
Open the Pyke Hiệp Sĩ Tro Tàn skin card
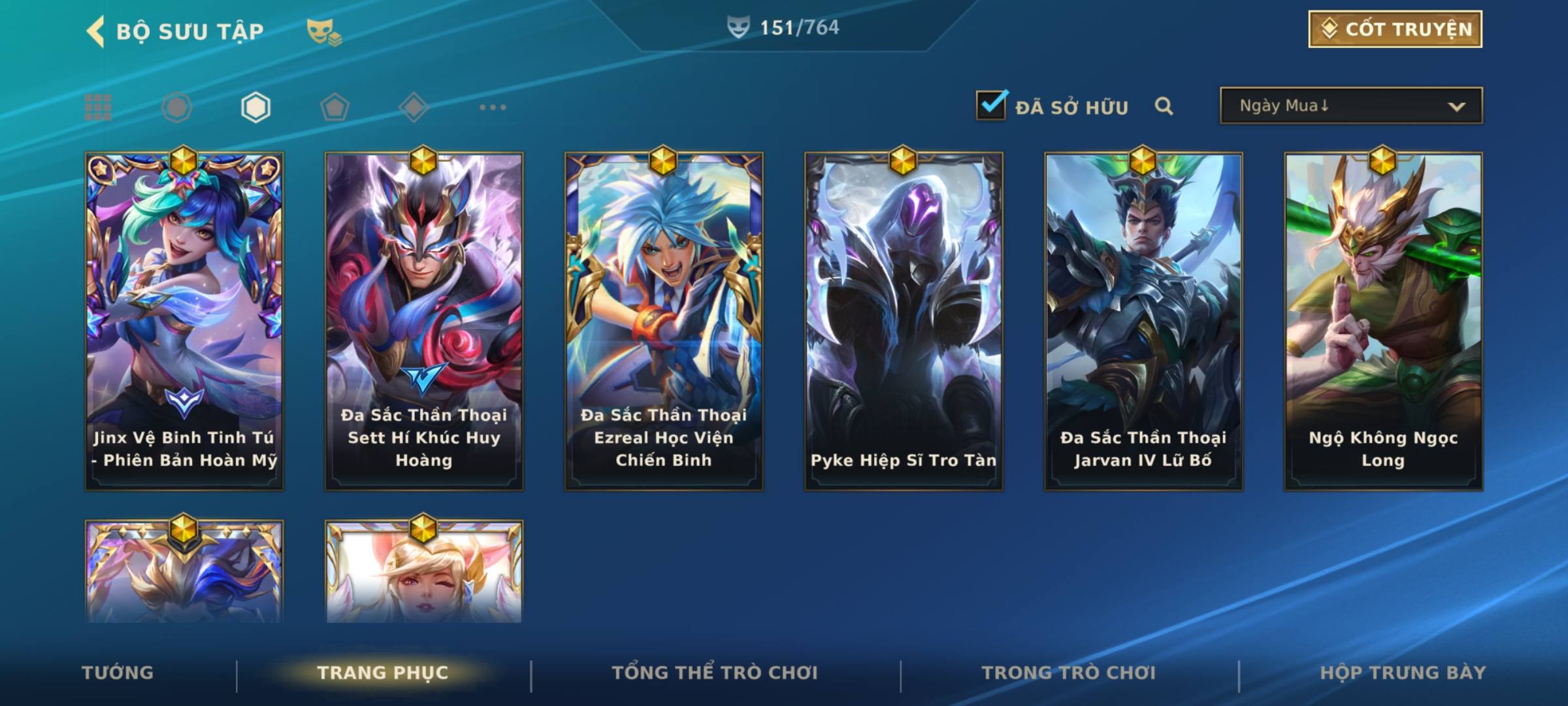(904, 321)
